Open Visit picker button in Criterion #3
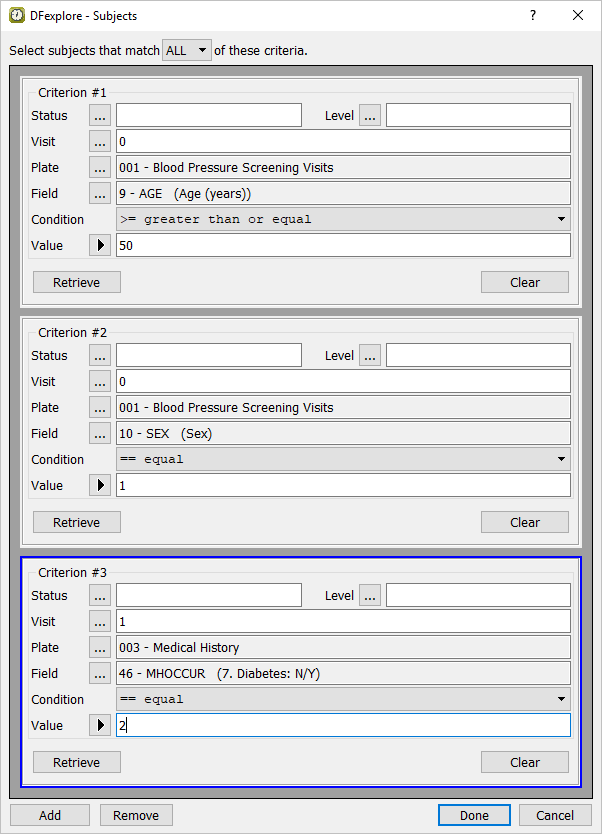The image size is (602, 834). (100, 622)
